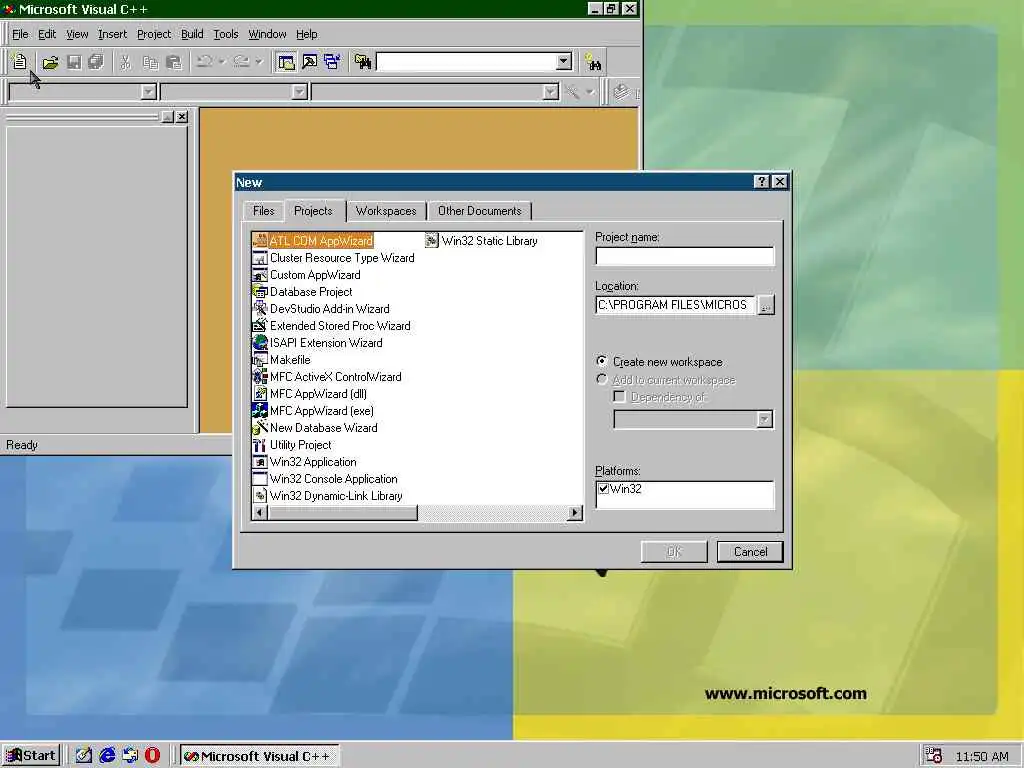The width and height of the screenshot is (1024, 768).
Task: Open the File menu
Action: 20,34
